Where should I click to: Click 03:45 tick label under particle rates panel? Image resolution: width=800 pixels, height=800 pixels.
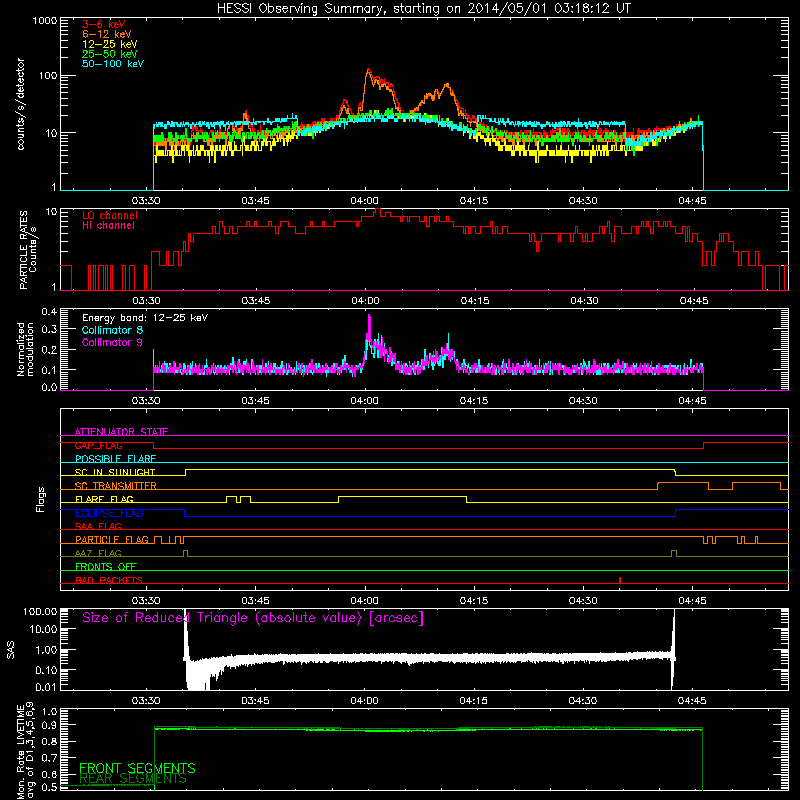coord(256,301)
